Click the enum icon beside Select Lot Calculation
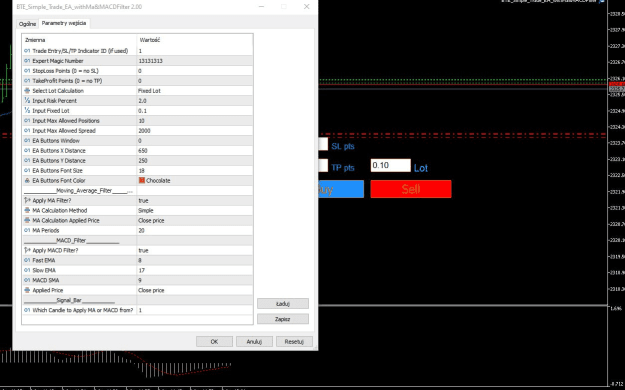625x390 pixels. coord(27,91)
